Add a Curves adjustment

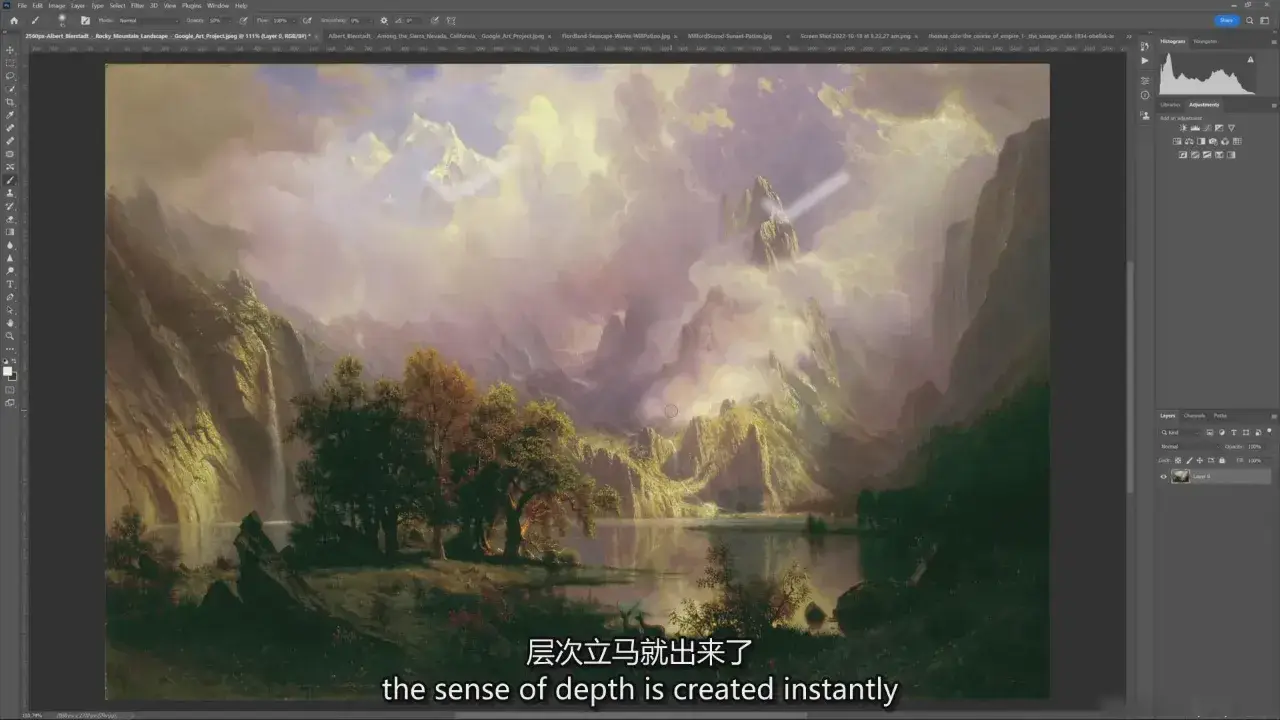pos(1207,128)
